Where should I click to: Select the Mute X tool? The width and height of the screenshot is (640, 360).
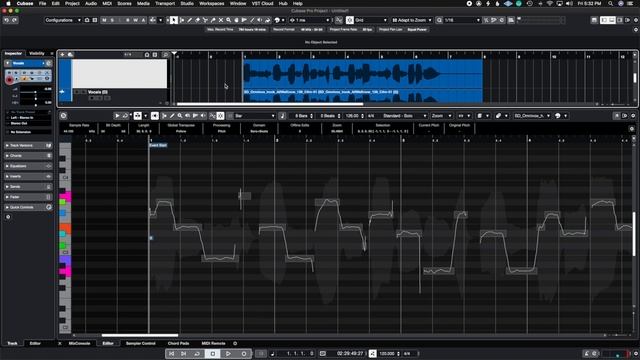click(x=221, y=20)
